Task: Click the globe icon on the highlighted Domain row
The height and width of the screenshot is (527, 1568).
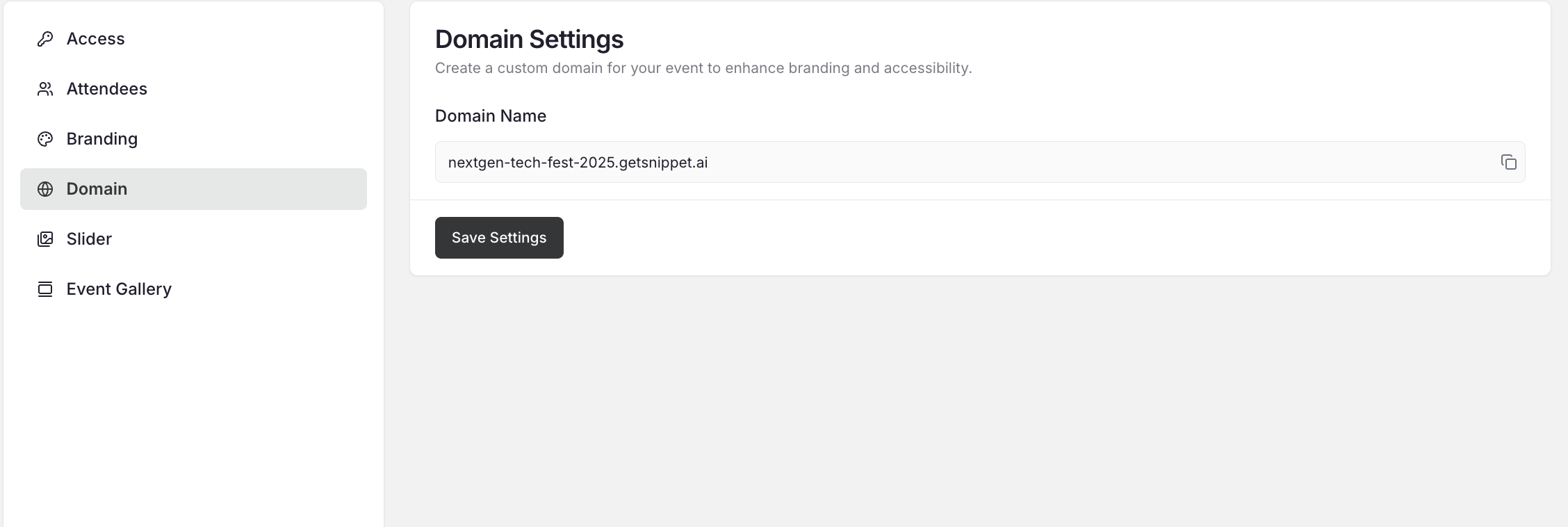Action: [x=45, y=188]
